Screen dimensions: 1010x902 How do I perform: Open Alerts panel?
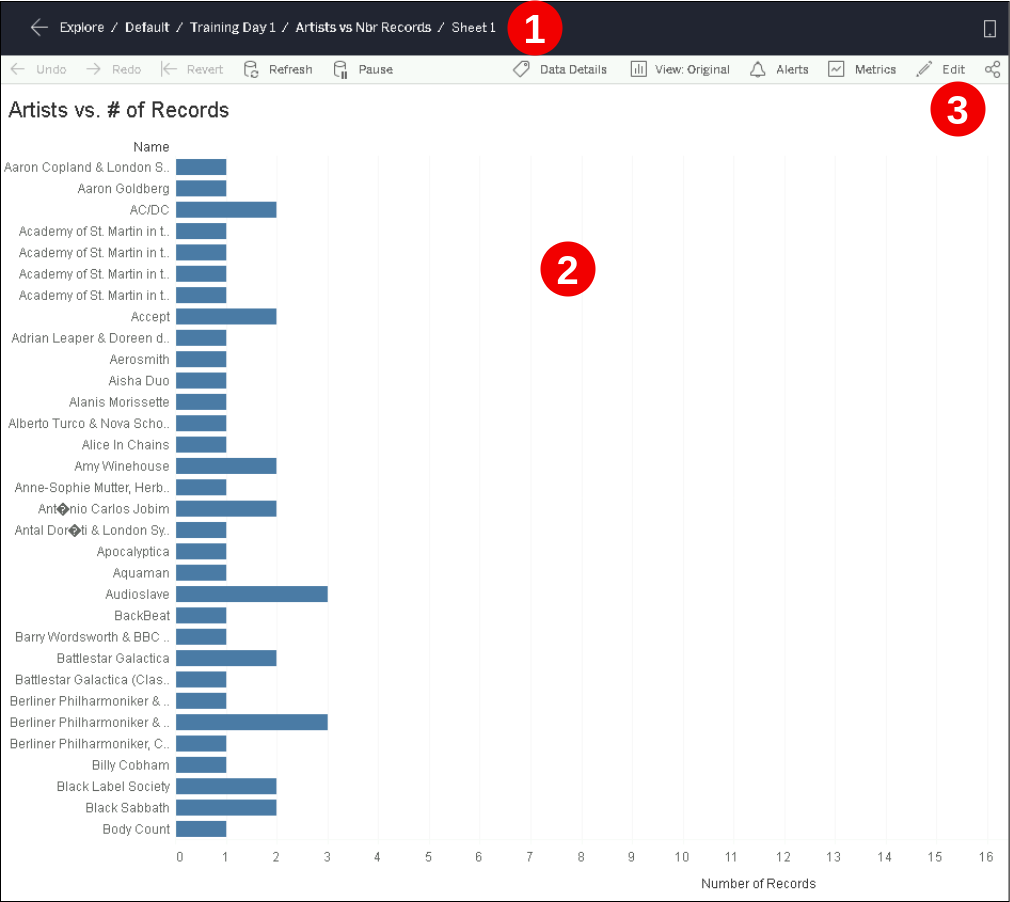[x=792, y=70]
